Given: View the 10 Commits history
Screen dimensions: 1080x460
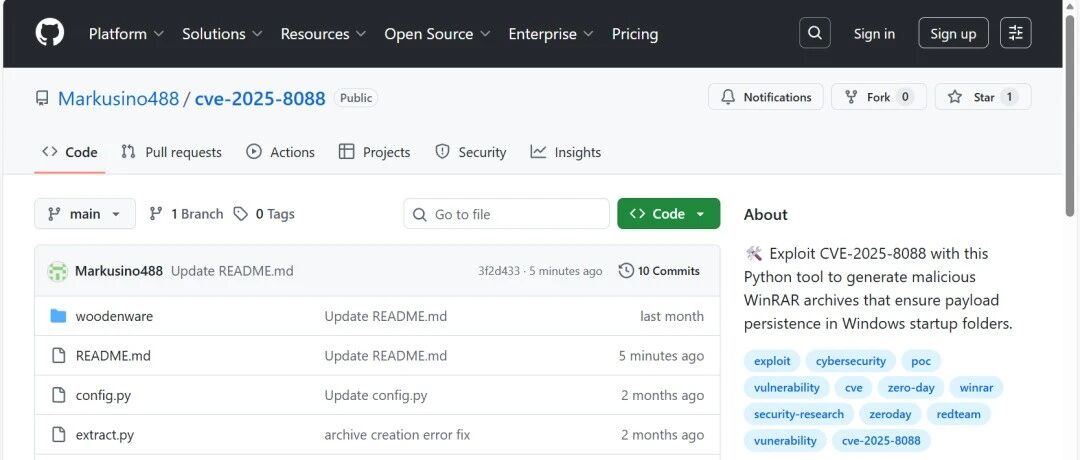Looking at the screenshot, I should (659, 271).
